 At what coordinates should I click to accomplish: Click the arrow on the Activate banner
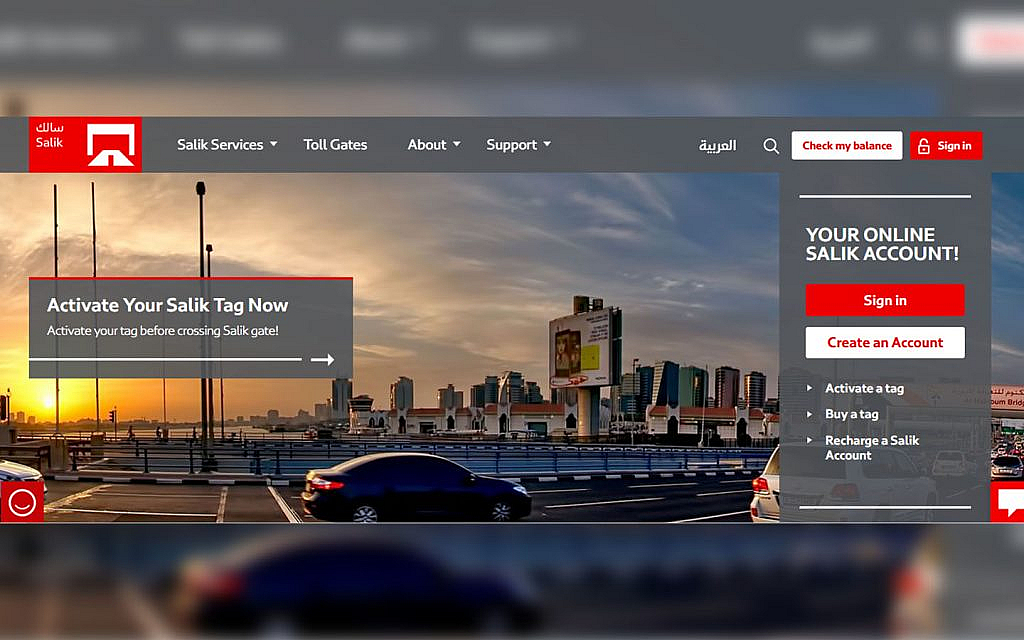pyautogui.click(x=322, y=359)
